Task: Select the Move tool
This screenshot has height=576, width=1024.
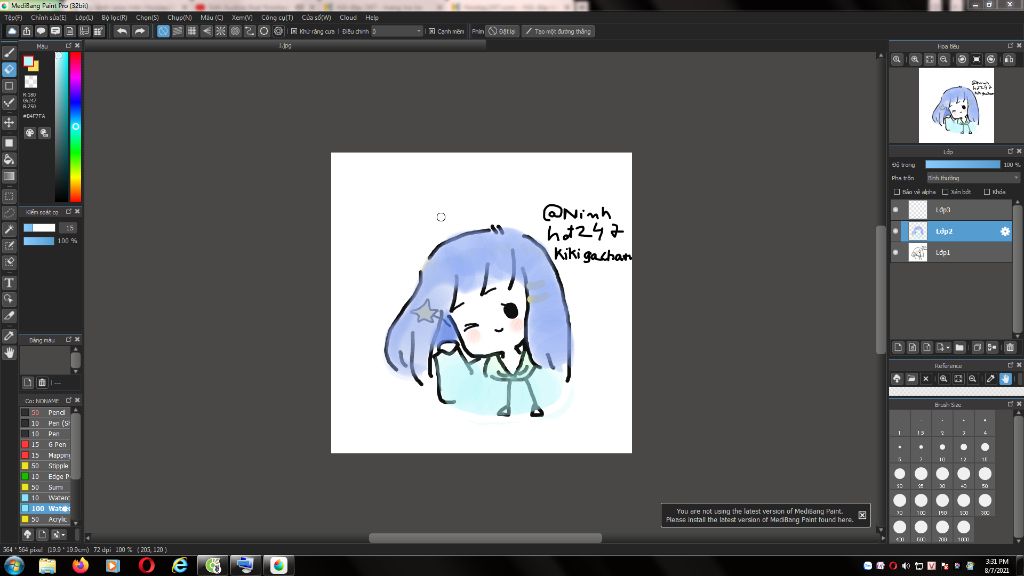Action: point(9,122)
